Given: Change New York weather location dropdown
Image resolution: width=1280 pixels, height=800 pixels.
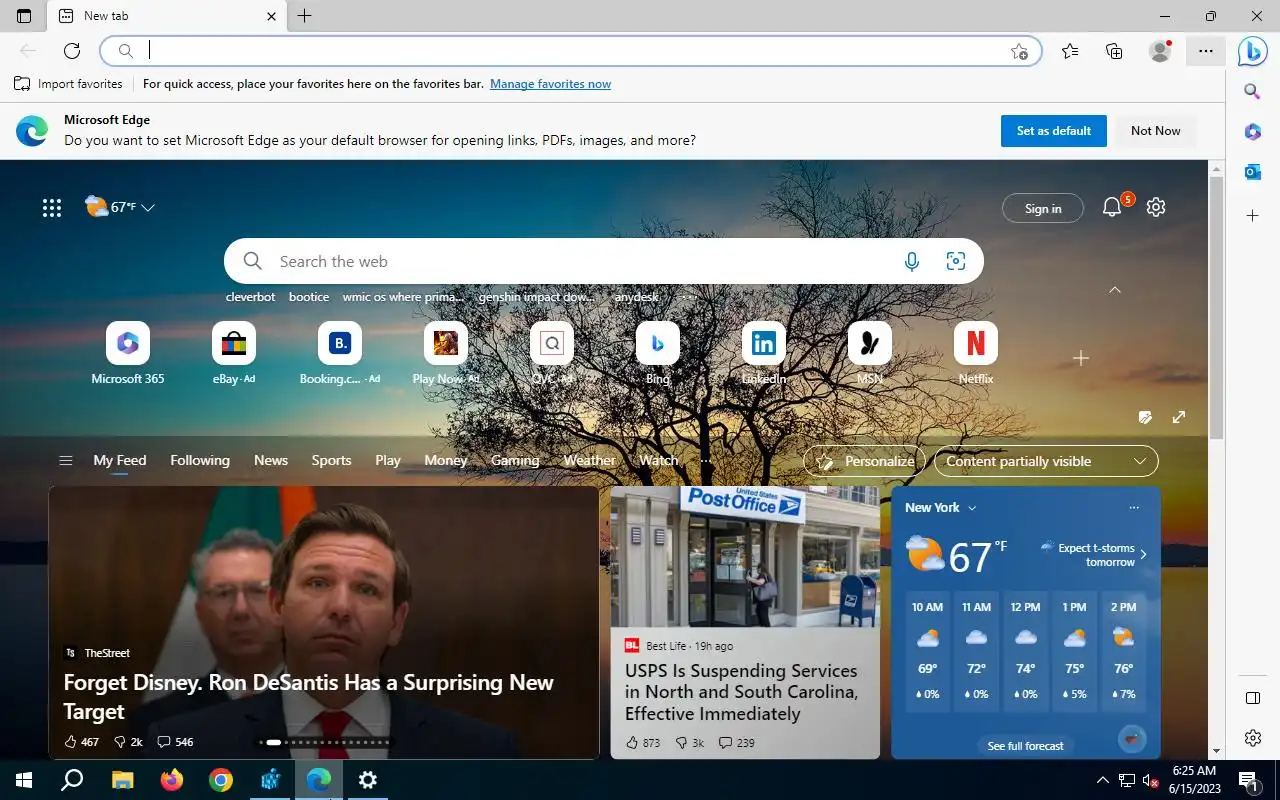Looking at the screenshot, I should click(940, 507).
